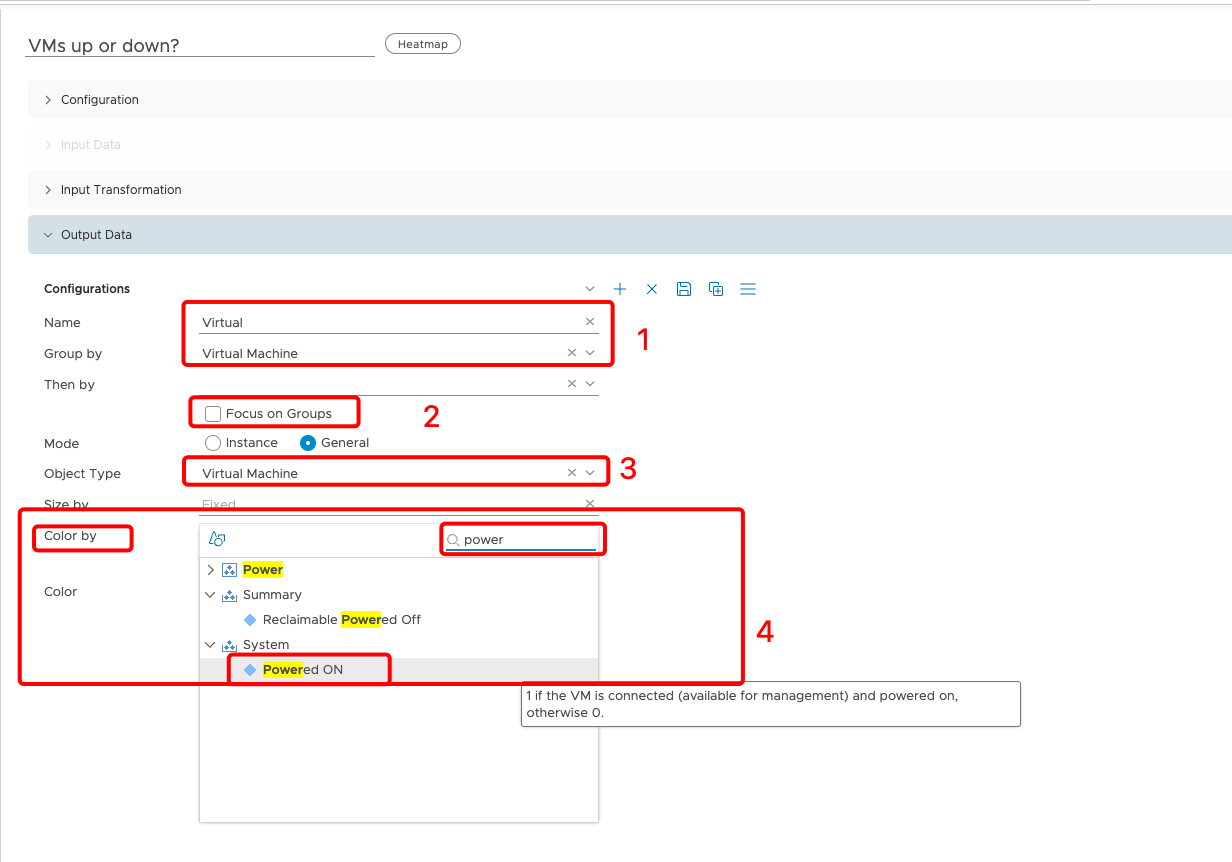Collapse the Output Data section
This screenshot has height=862, width=1232.
tap(47, 234)
